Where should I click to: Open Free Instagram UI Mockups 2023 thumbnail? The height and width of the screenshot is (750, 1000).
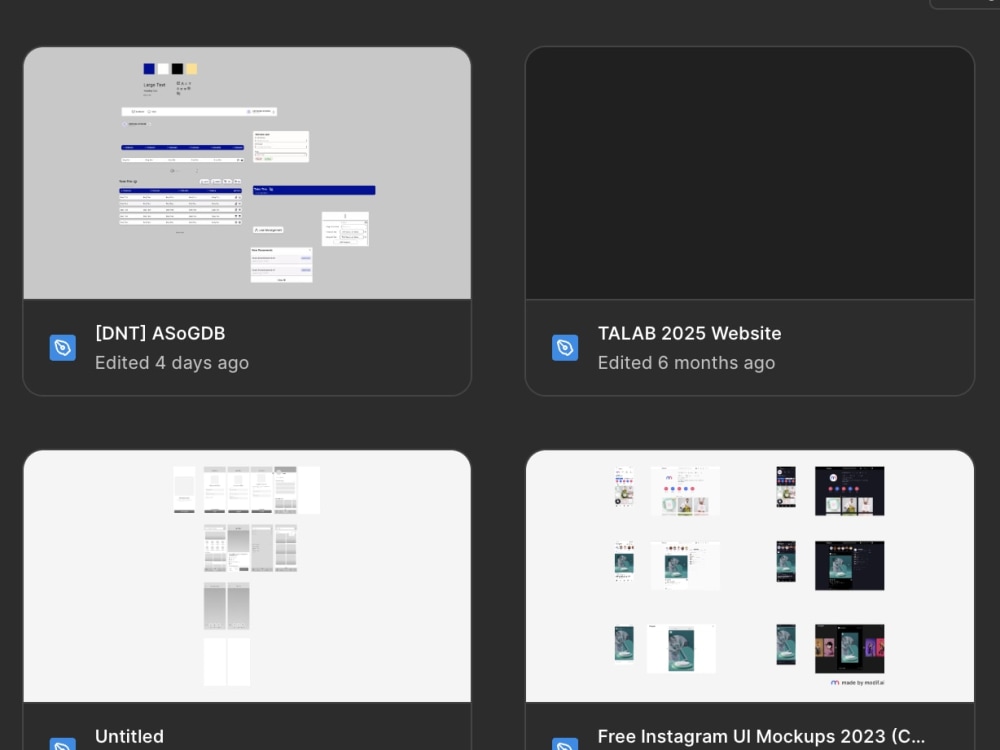click(749, 576)
